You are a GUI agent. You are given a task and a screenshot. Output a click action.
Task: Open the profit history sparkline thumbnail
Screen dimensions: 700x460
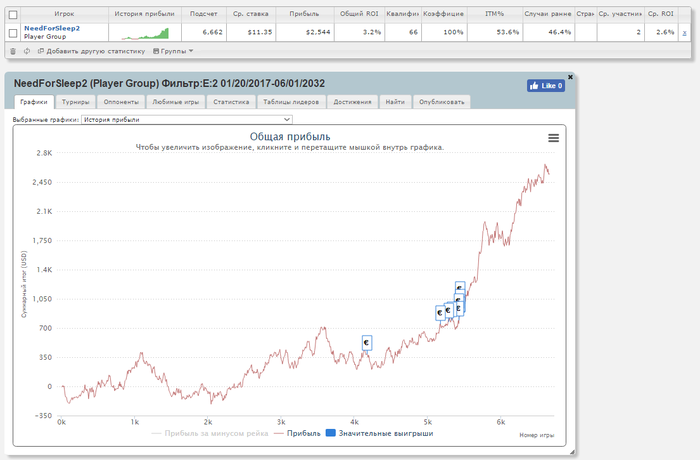[x=145, y=33]
